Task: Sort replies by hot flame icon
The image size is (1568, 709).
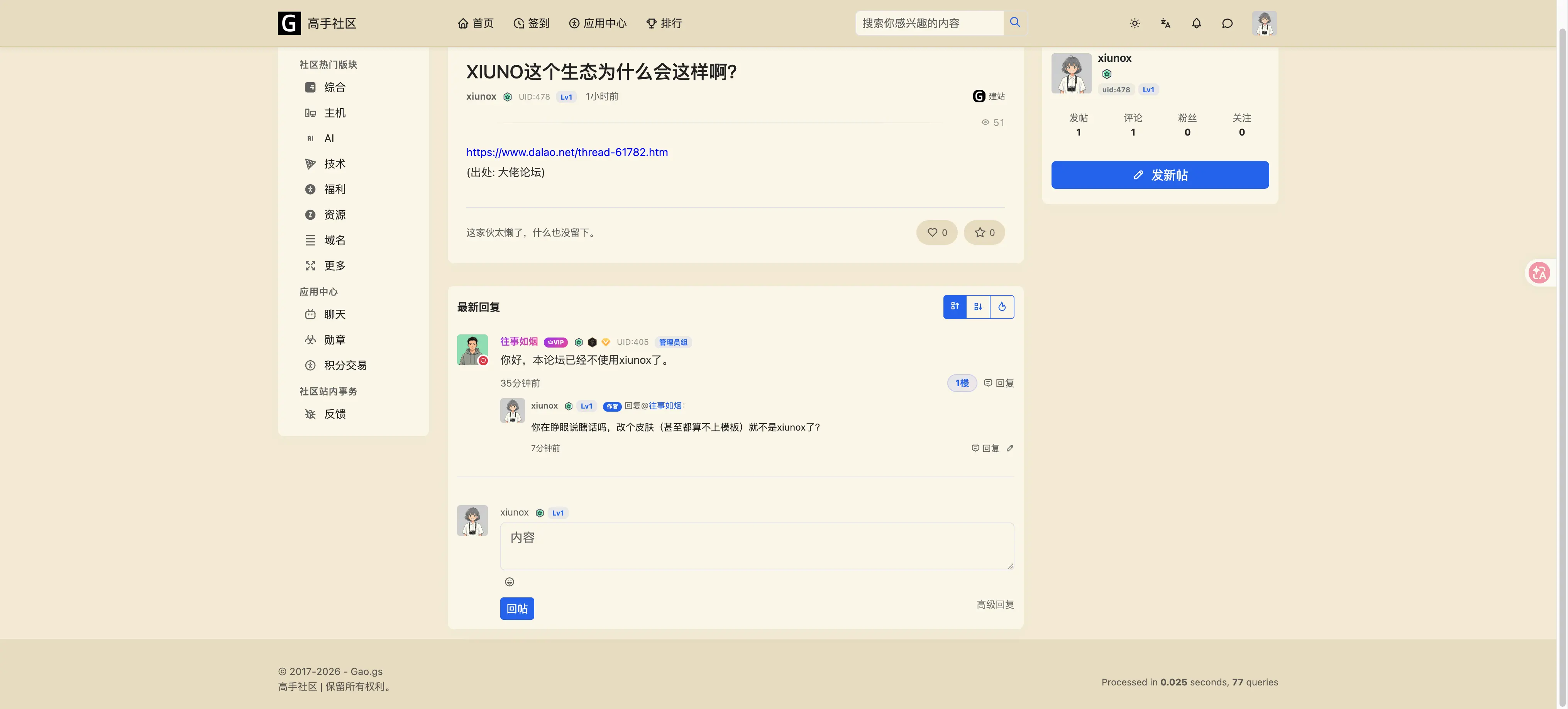Action: coord(1002,307)
